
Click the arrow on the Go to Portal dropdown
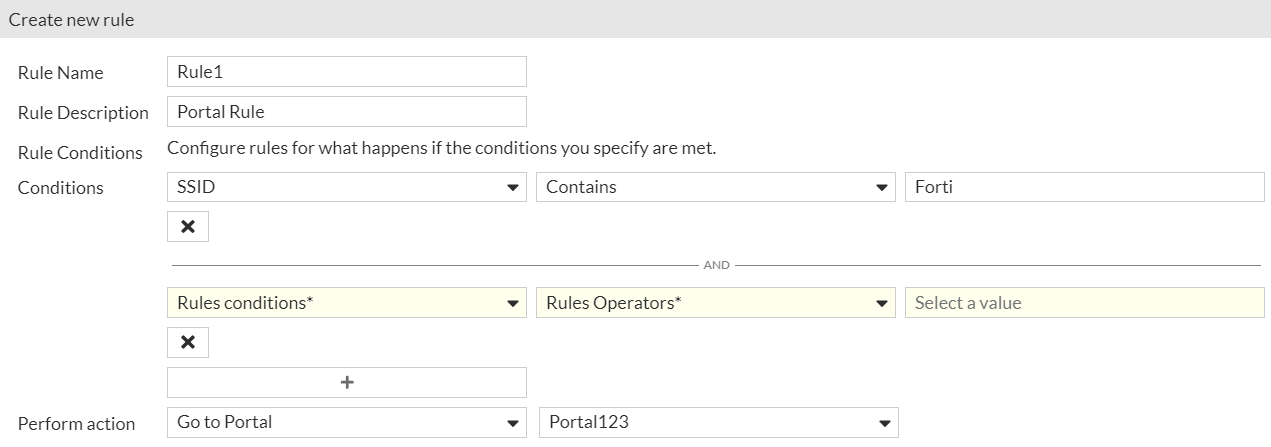[x=513, y=424]
